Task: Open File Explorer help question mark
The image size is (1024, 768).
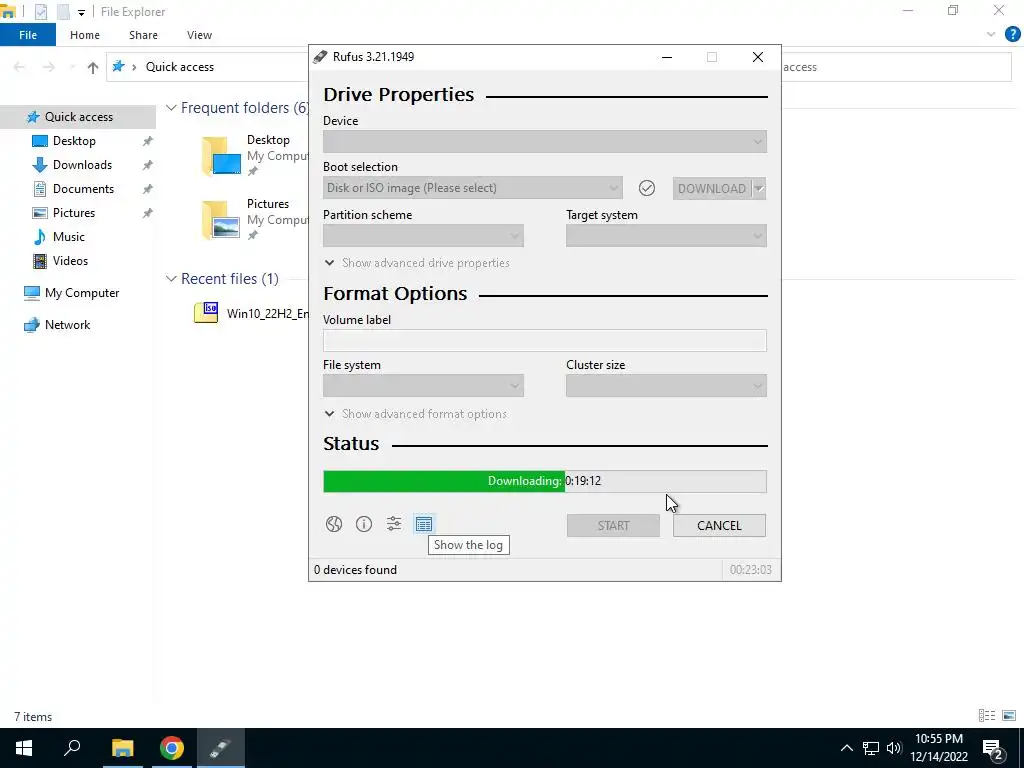Action: (x=1012, y=35)
